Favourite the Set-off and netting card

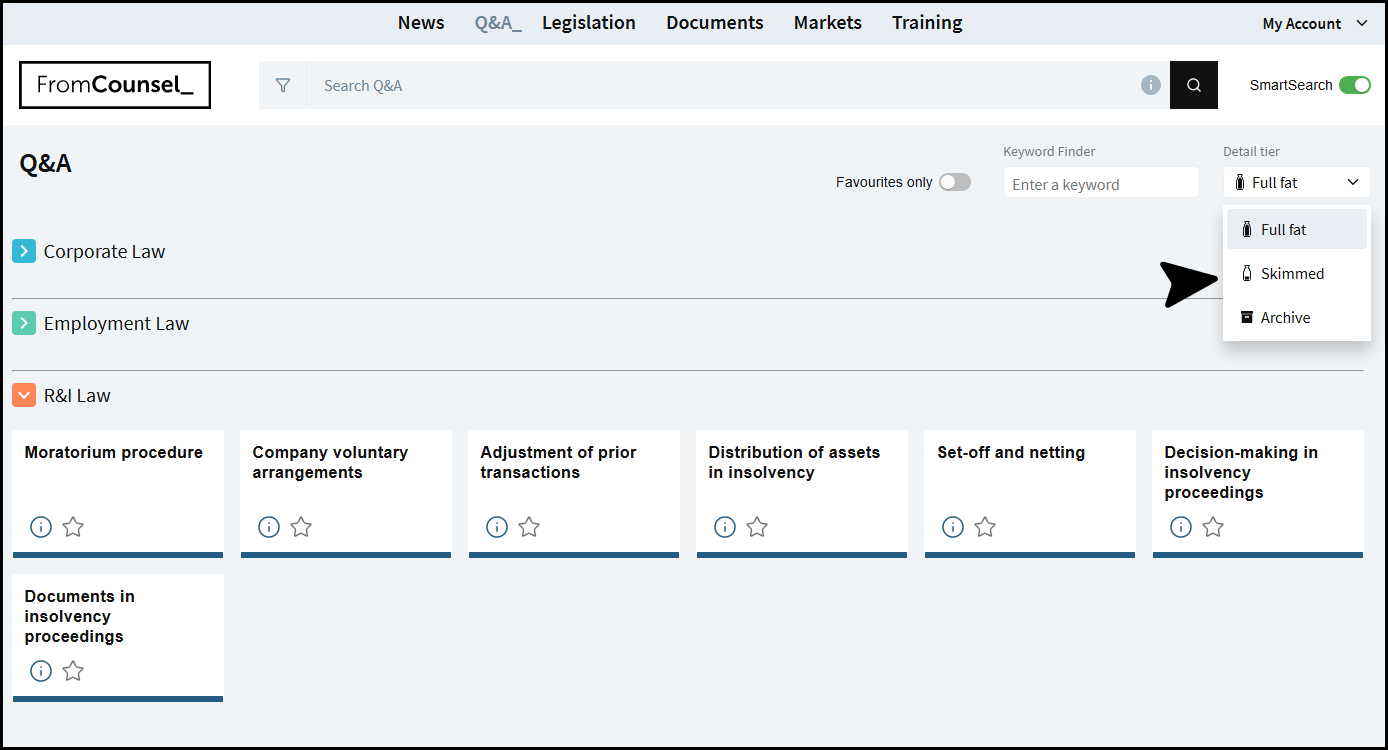(x=985, y=527)
